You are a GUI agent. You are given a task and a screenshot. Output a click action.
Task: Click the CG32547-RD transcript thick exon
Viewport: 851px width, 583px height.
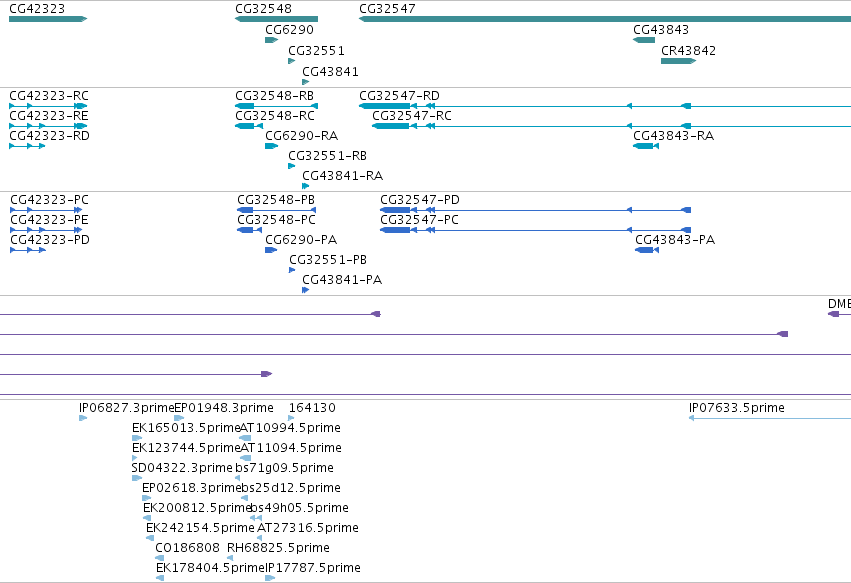coord(385,106)
